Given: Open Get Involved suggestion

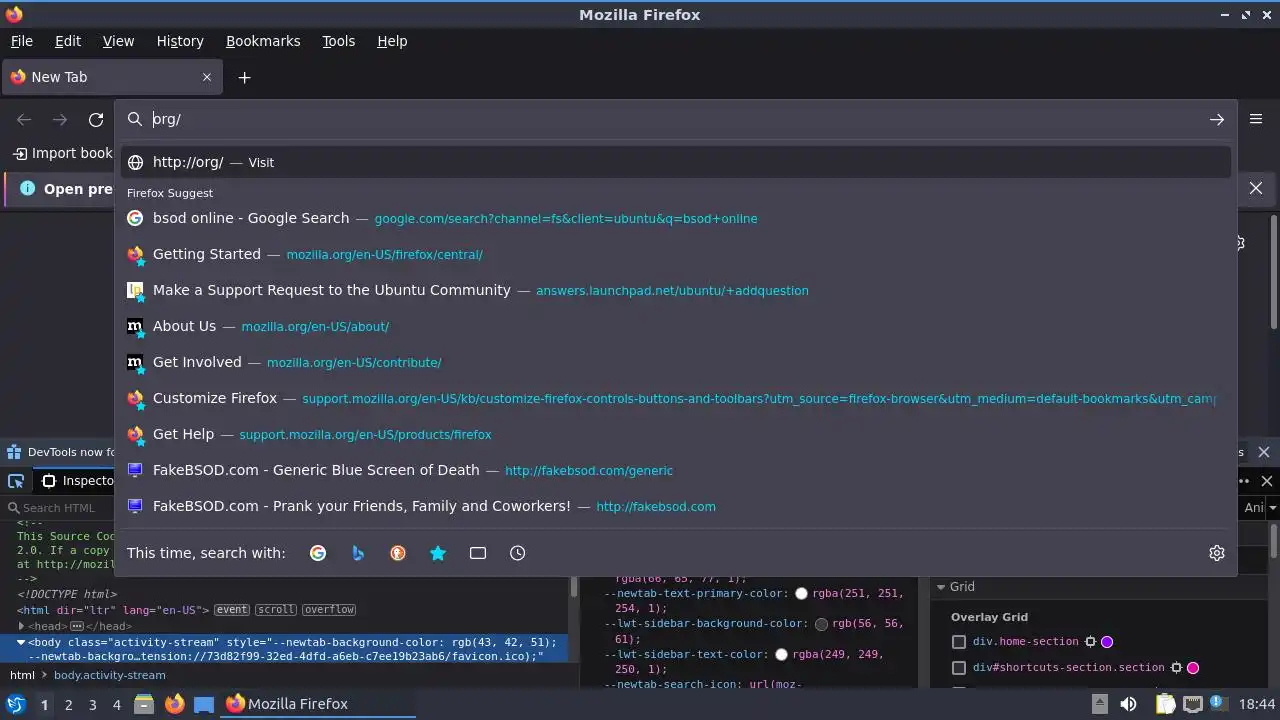Looking at the screenshot, I should 676,362.
